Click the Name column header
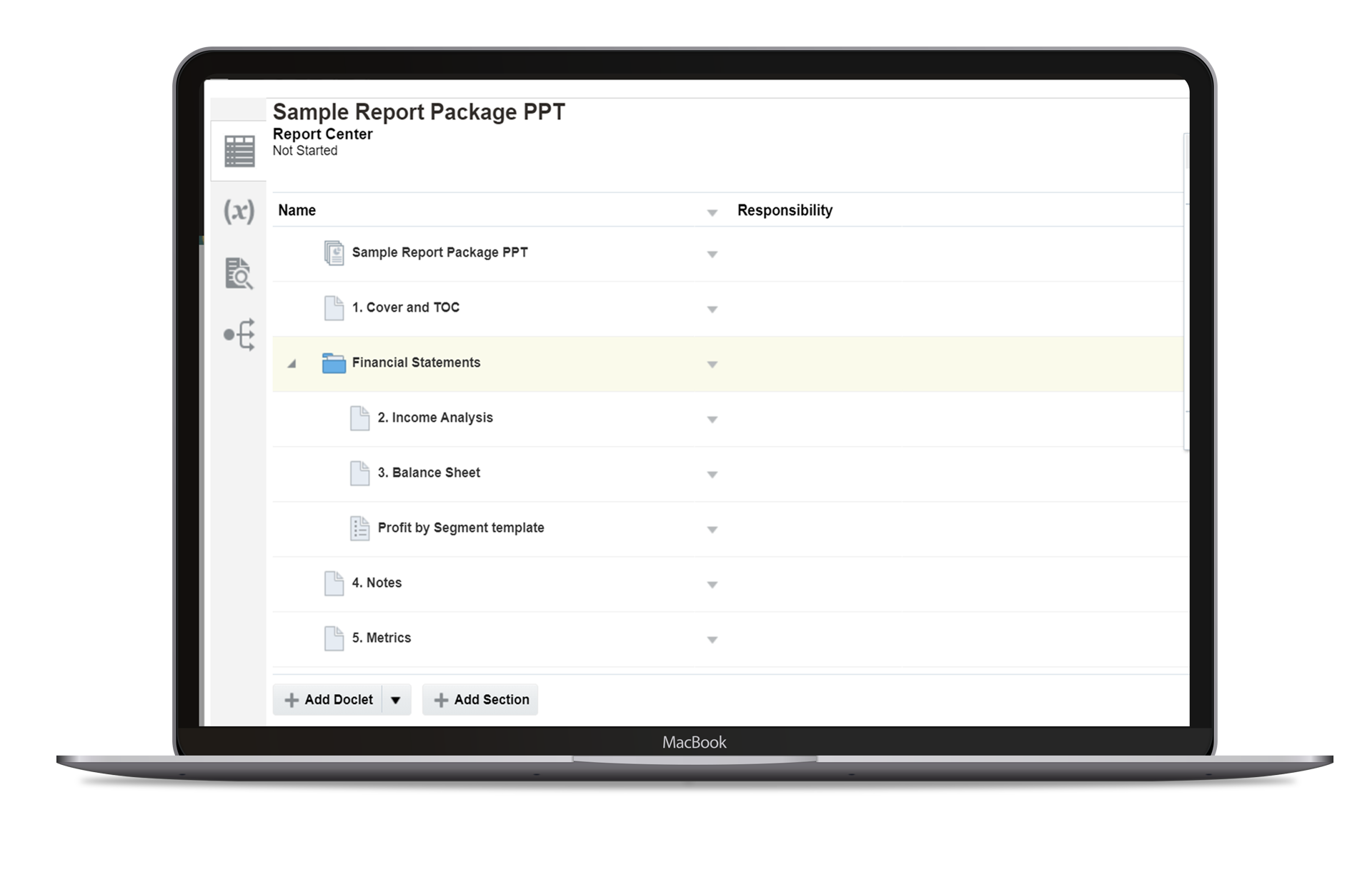The width and height of the screenshot is (1372, 870). tap(297, 210)
